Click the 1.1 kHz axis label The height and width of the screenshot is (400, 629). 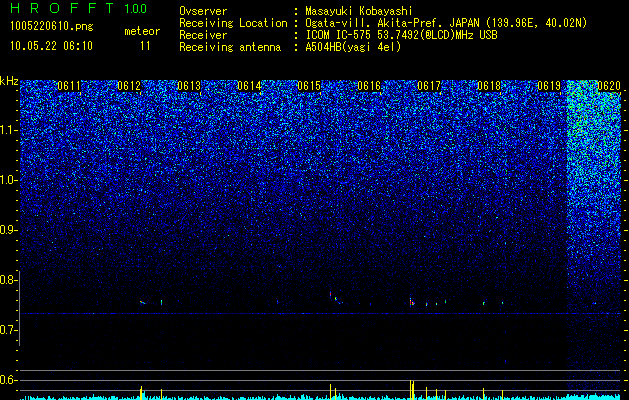[x=8, y=130]
